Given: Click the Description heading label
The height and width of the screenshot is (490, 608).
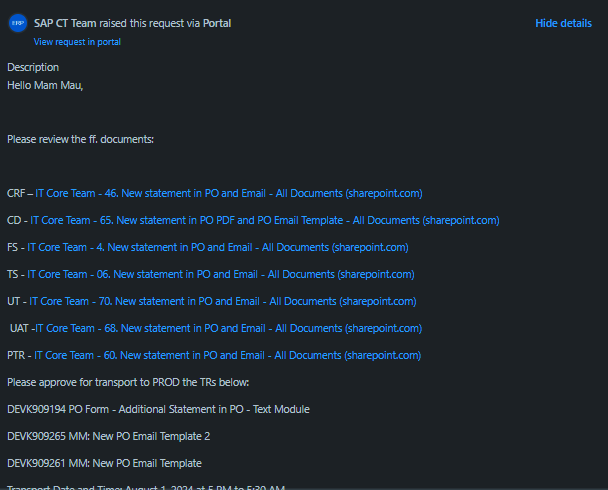Looking at the screenshot, I should click(x=33, y=67).
